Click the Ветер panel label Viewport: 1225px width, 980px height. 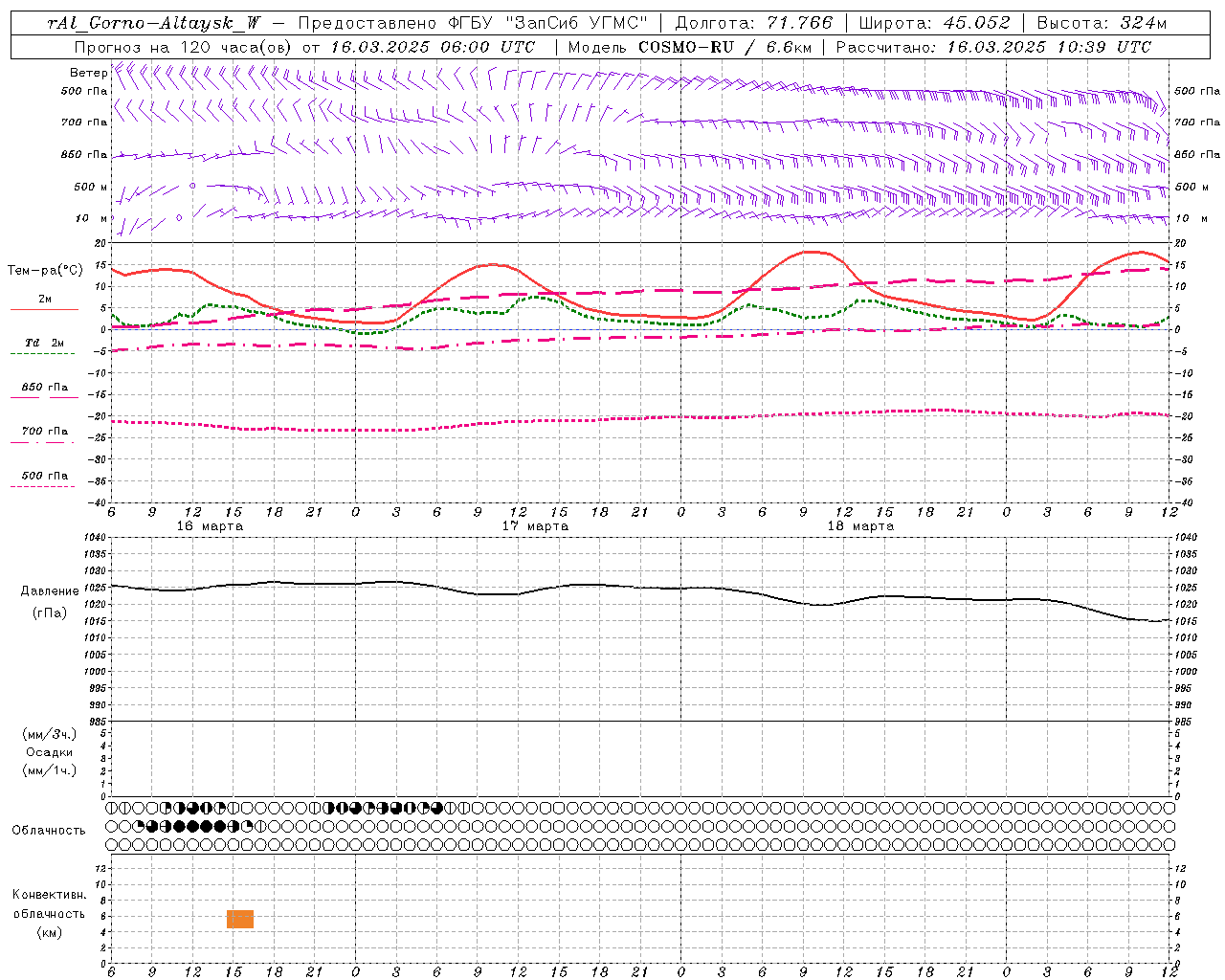[89, 73]
